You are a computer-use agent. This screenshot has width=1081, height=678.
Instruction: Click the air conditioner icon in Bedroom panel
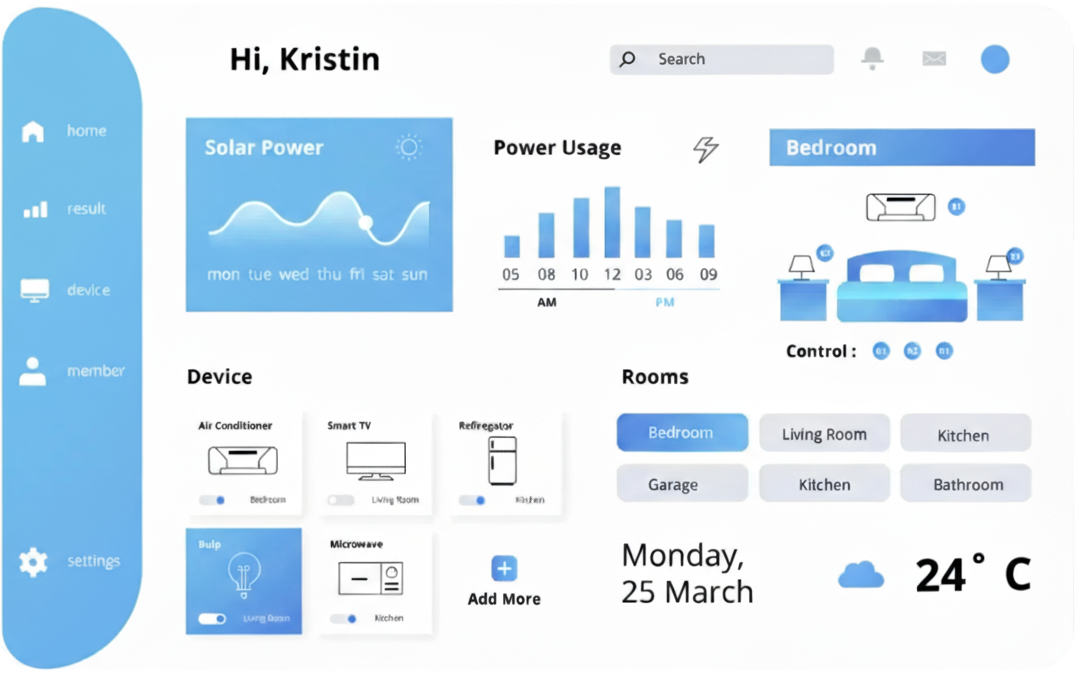point(900,207)
